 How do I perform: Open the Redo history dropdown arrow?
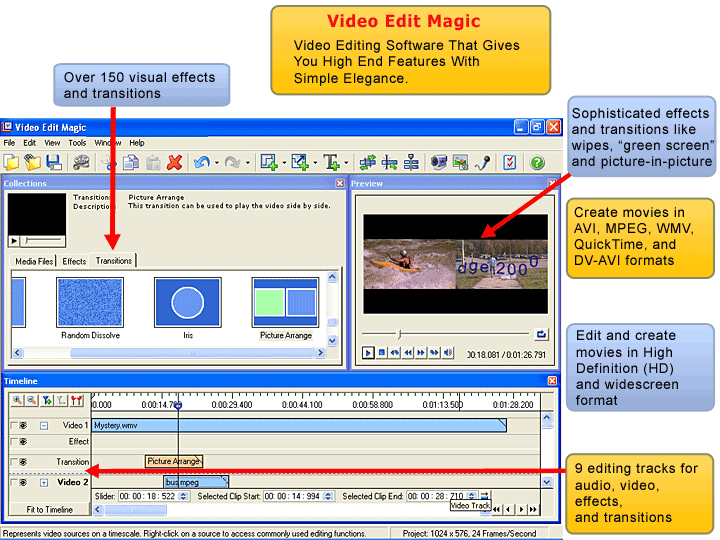tap(248, 162)
